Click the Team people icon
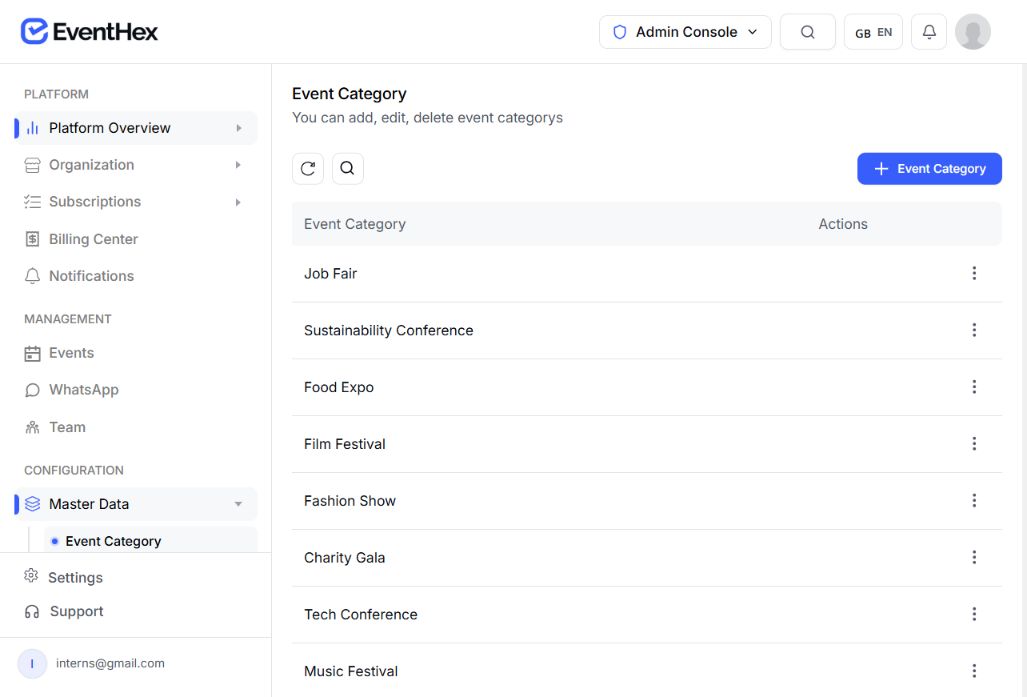 click(x=32, y=428)
